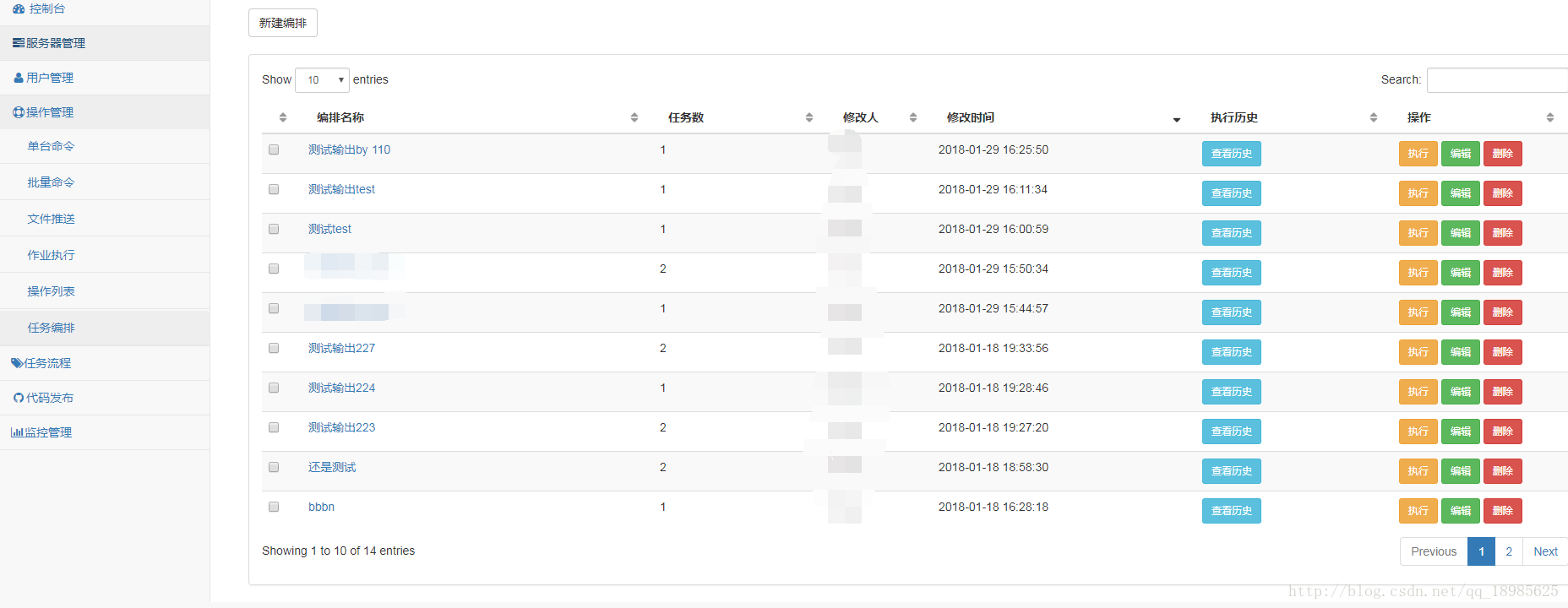This screenshot has height=608, width=1568.
Task: Select the bbbn row checkbox
Action: point(274,507)
